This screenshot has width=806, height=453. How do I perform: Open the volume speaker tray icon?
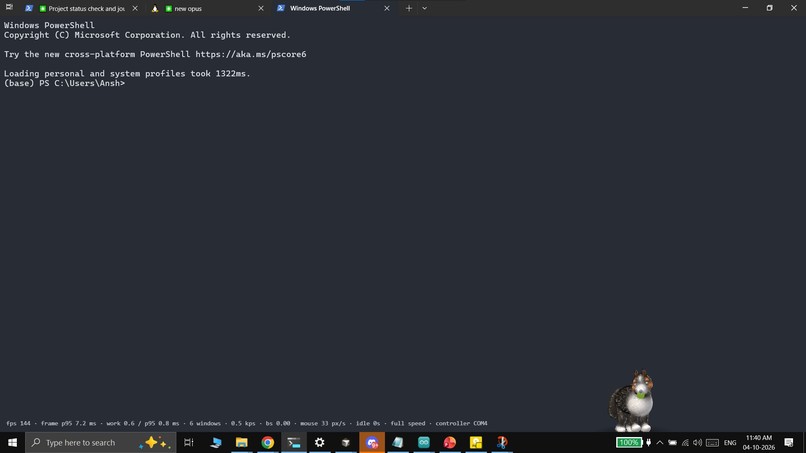pyautogui.click(x=698, y=442)
